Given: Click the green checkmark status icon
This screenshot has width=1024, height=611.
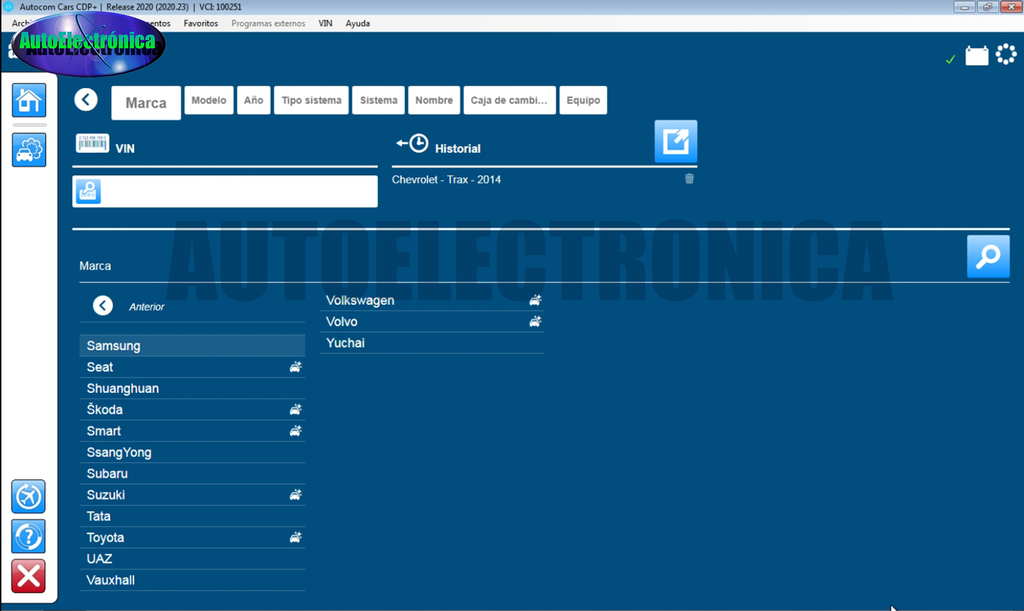Looking at the screenshot, I should click(x=950, y=59).
